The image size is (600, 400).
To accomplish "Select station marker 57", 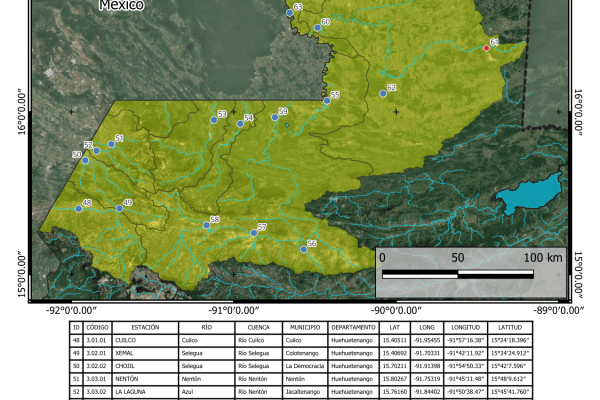I will 254,233.
